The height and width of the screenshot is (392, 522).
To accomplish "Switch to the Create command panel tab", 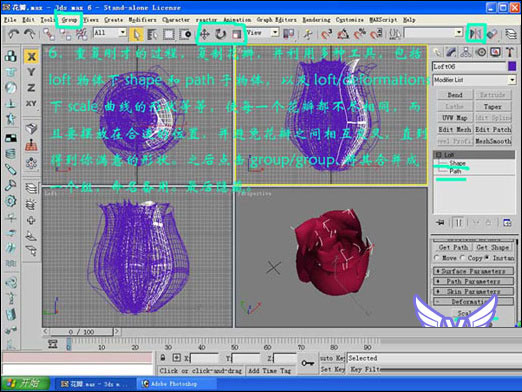I will pos(437,52).
